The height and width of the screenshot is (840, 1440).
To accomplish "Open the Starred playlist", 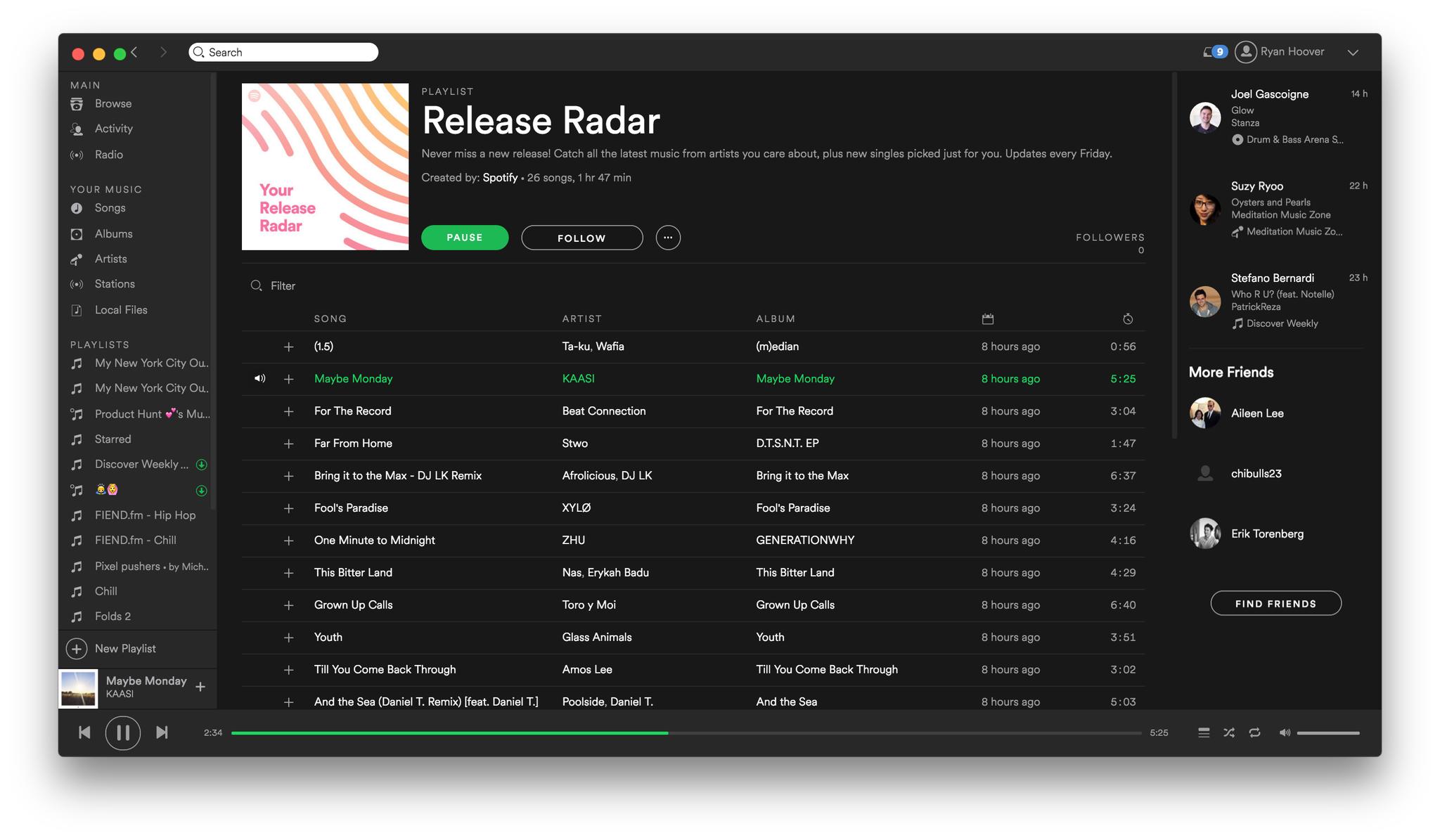I will (112, 439).
